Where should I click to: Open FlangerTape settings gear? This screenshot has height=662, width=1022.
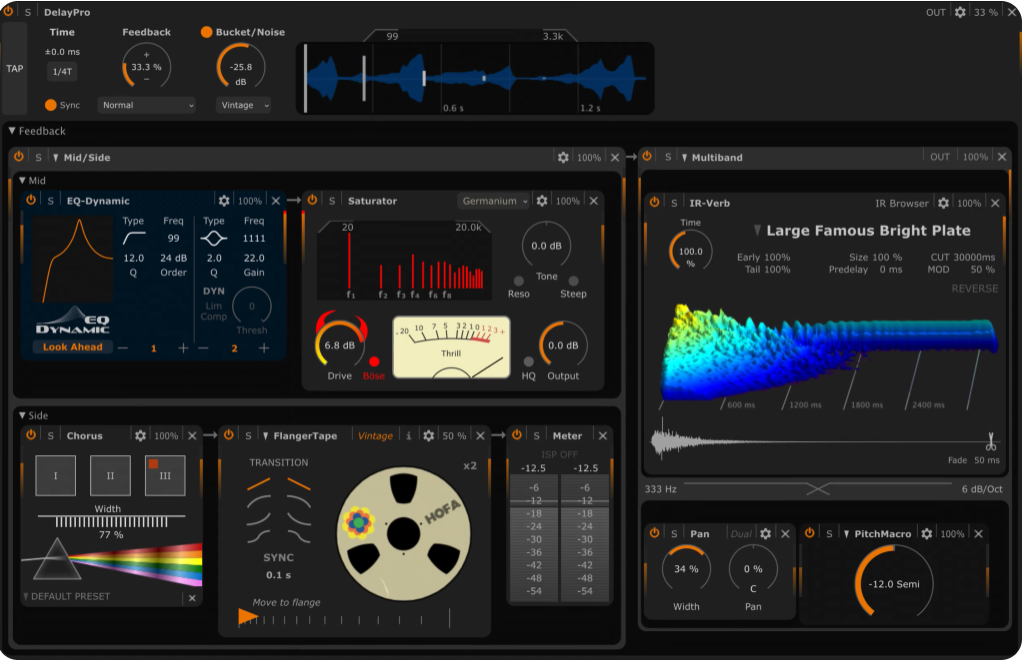coord(428,435)
